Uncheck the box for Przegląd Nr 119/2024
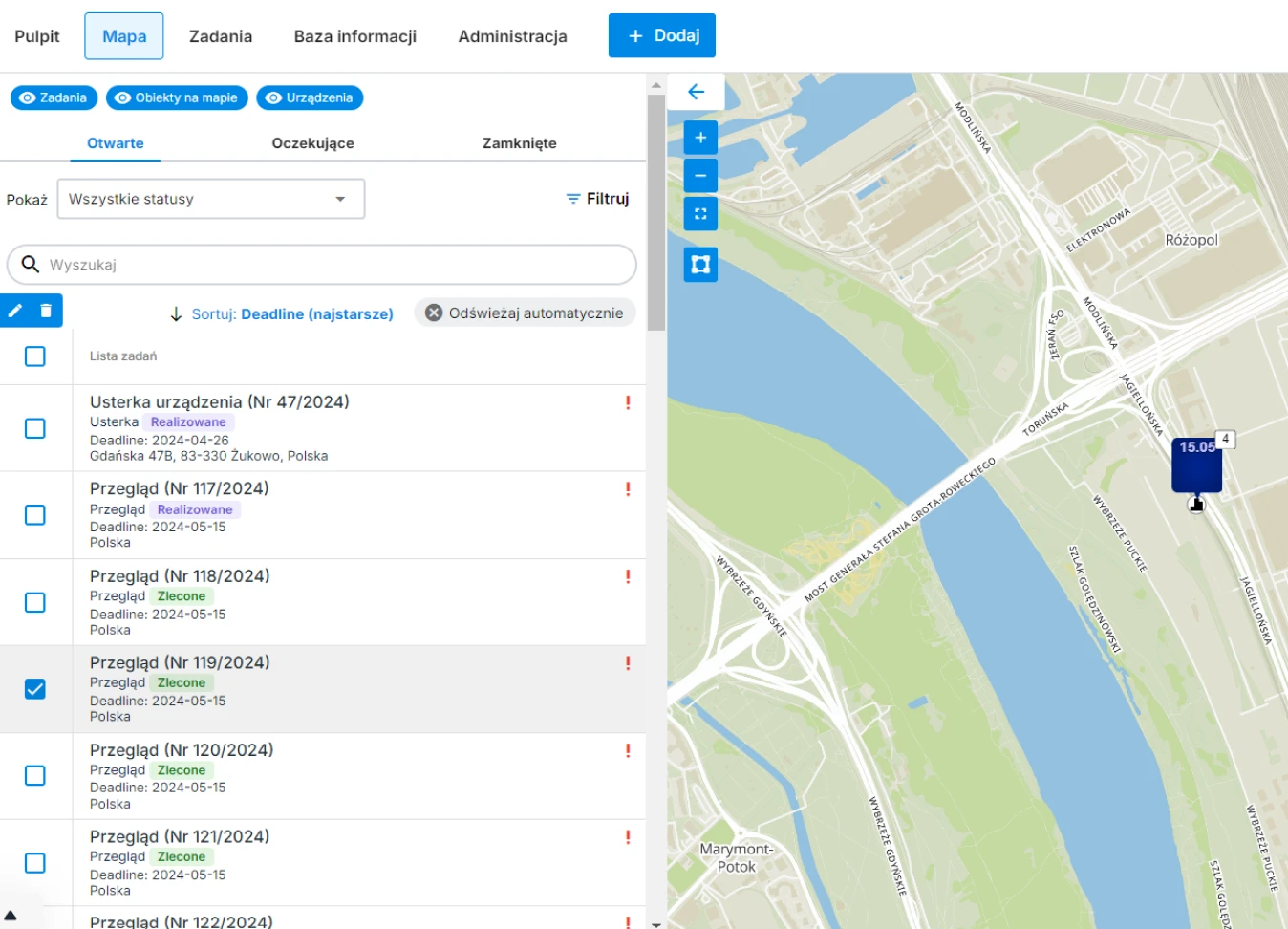Viewport: 1288px width, 929px height. tap(35, 689)
